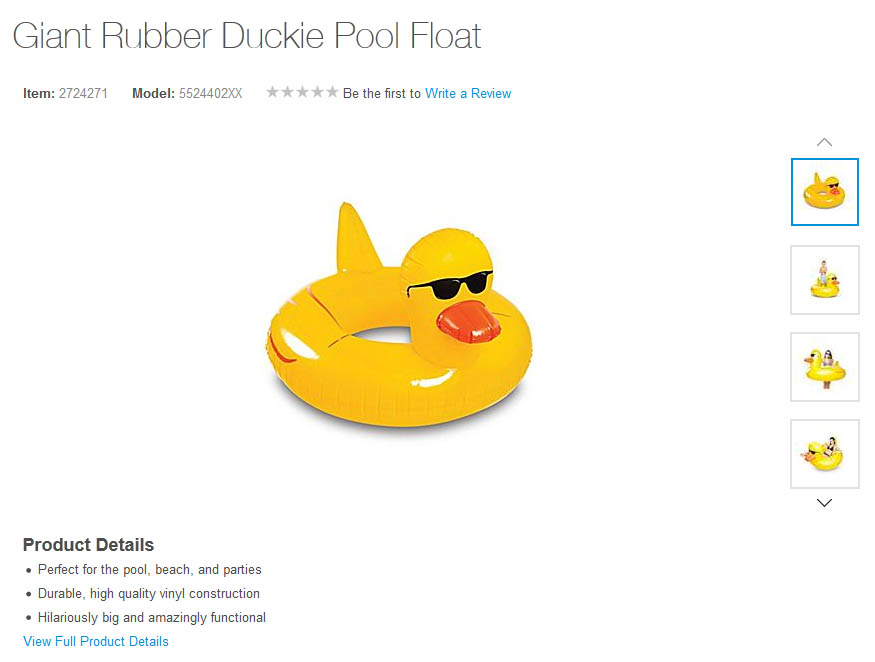Click the second rating star
Image resolution: width=875 pixels, height=662 pixels.
pos(287,92)
